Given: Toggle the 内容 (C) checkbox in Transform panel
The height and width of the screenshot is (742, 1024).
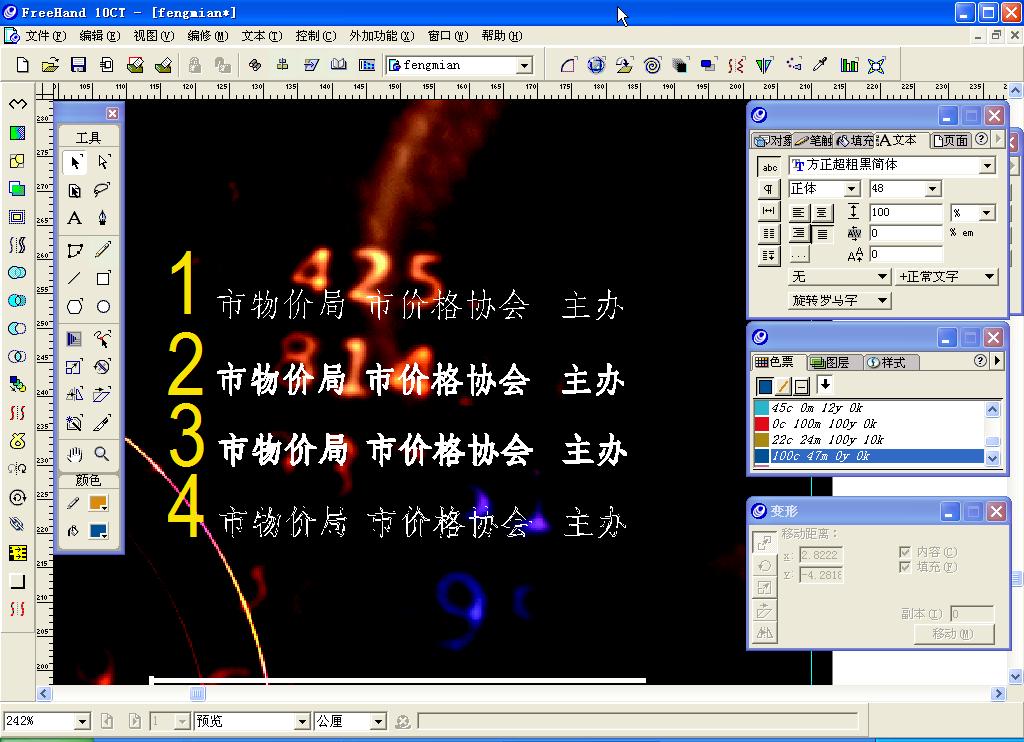Looking at the screenshot, I should point(904,552).
